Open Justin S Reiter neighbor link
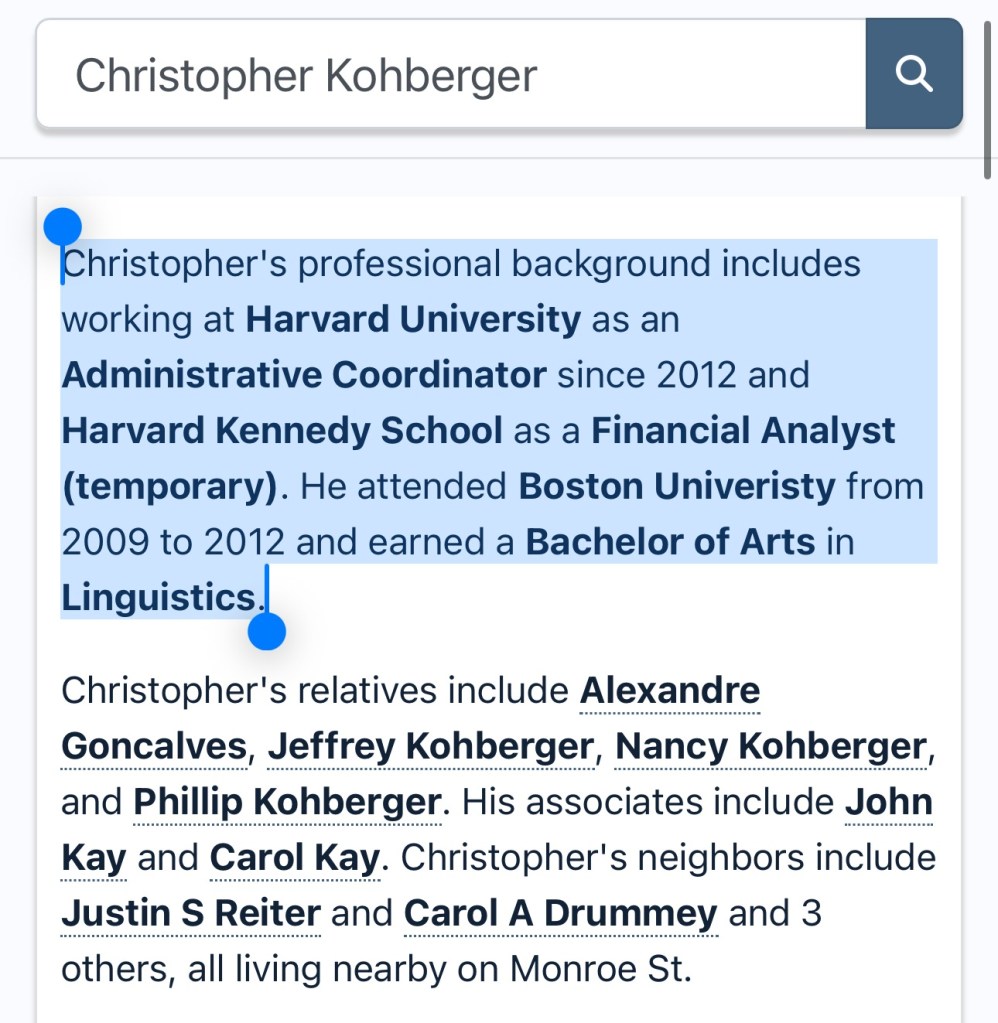The image size is (998, 1023). (x=191, y=914)
